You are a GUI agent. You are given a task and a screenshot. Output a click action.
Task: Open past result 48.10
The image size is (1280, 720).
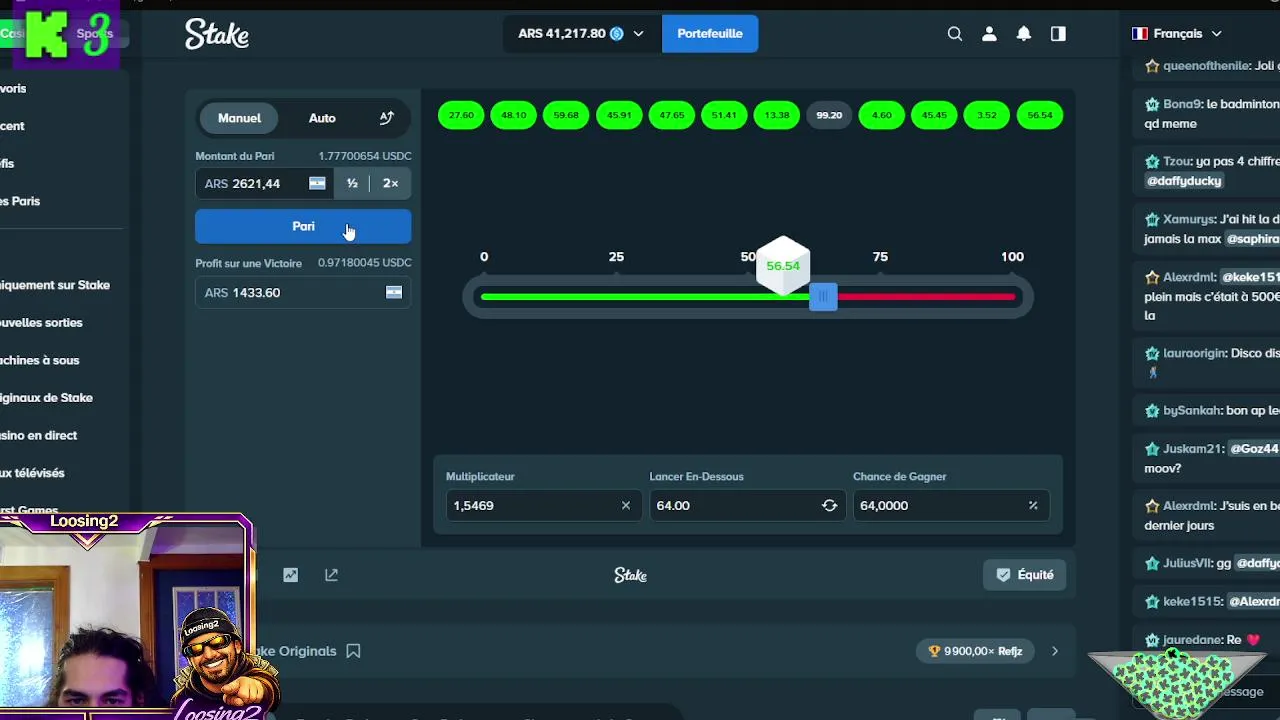pos(514,115)
